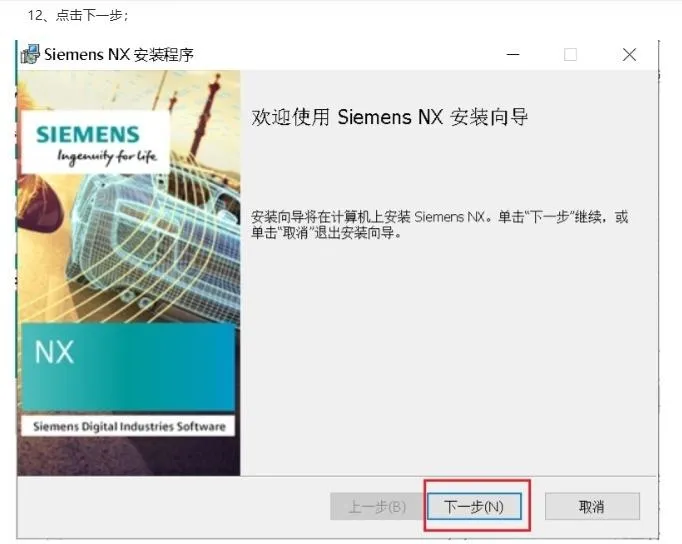Click the dark purple area under the banner
Screen dimensions: 682x544
[129, 456]
